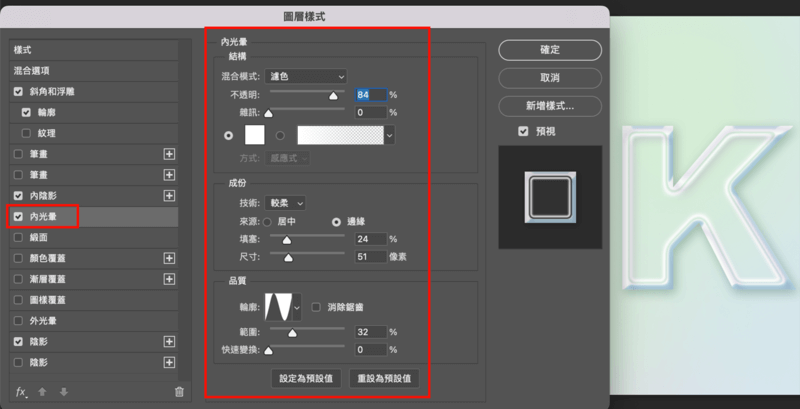Select the 居中 source radio button
The height and width of the screenshot is (409, 800).
pyautogui.click(x=267, y=221)
